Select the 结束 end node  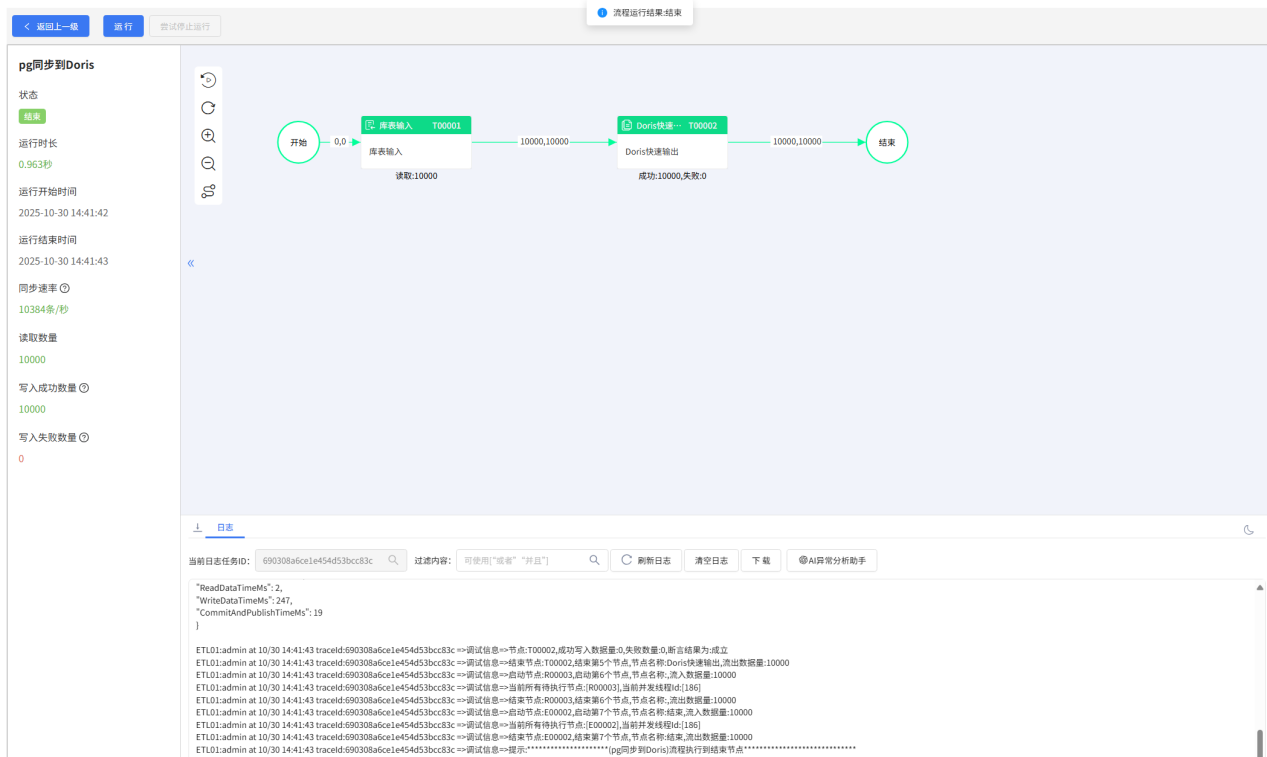(x=887, y=142)
